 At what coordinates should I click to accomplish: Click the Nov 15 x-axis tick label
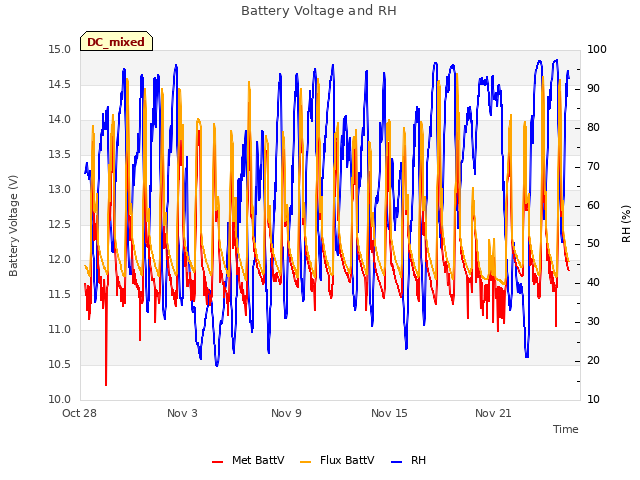[x=389, y=413]
